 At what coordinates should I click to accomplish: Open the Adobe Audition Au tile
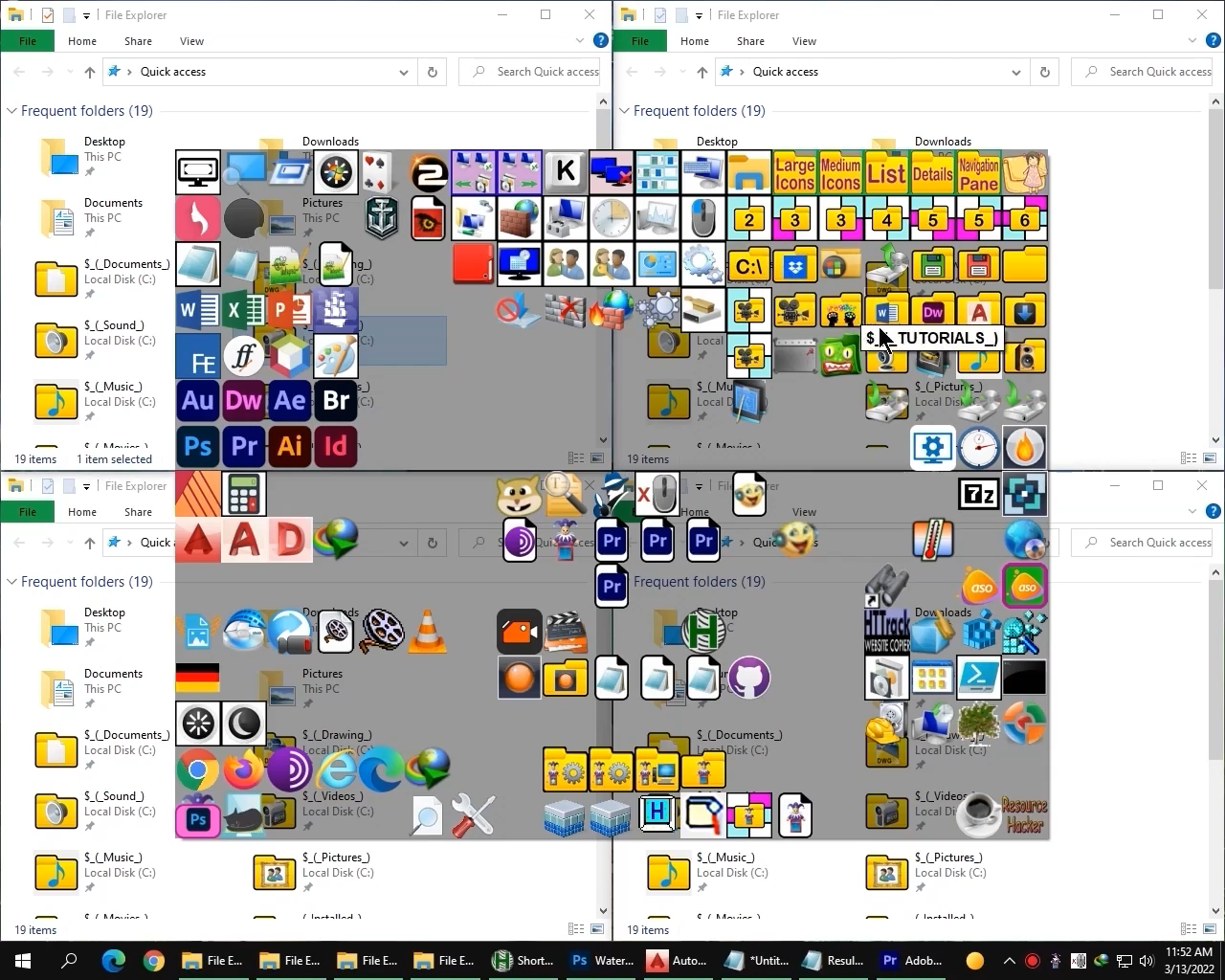coord(198,401)
